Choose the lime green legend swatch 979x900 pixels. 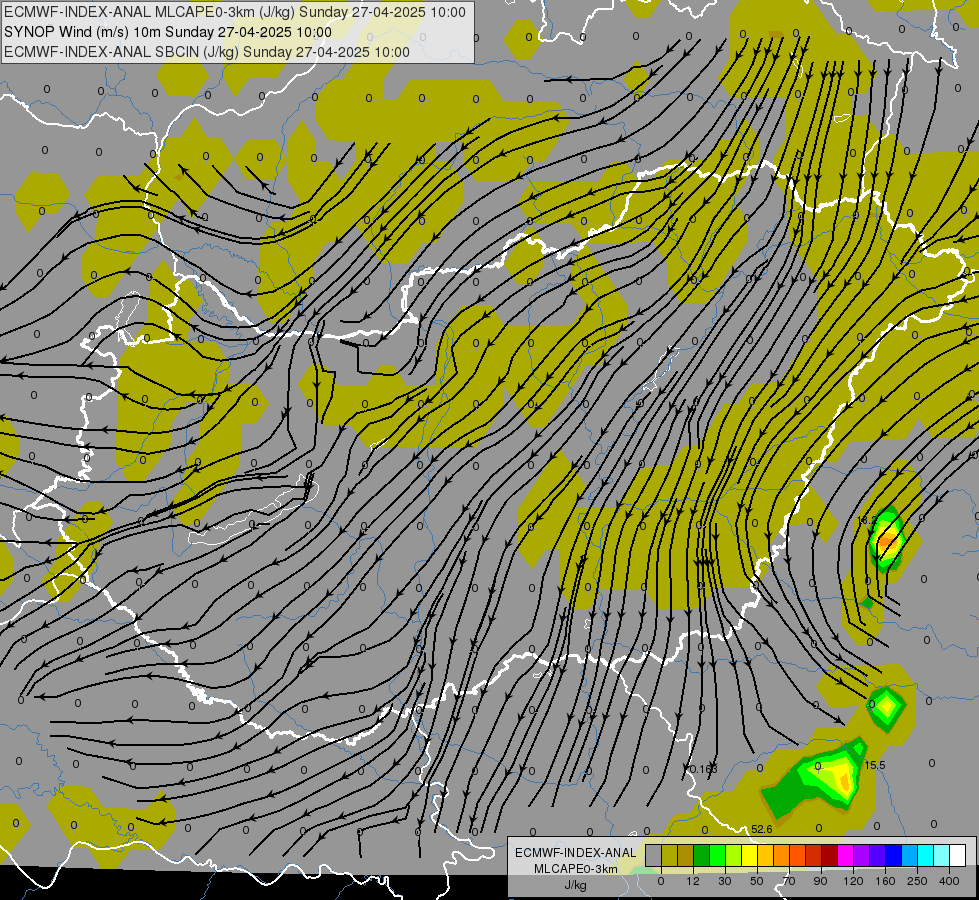(x=734, y=855)
